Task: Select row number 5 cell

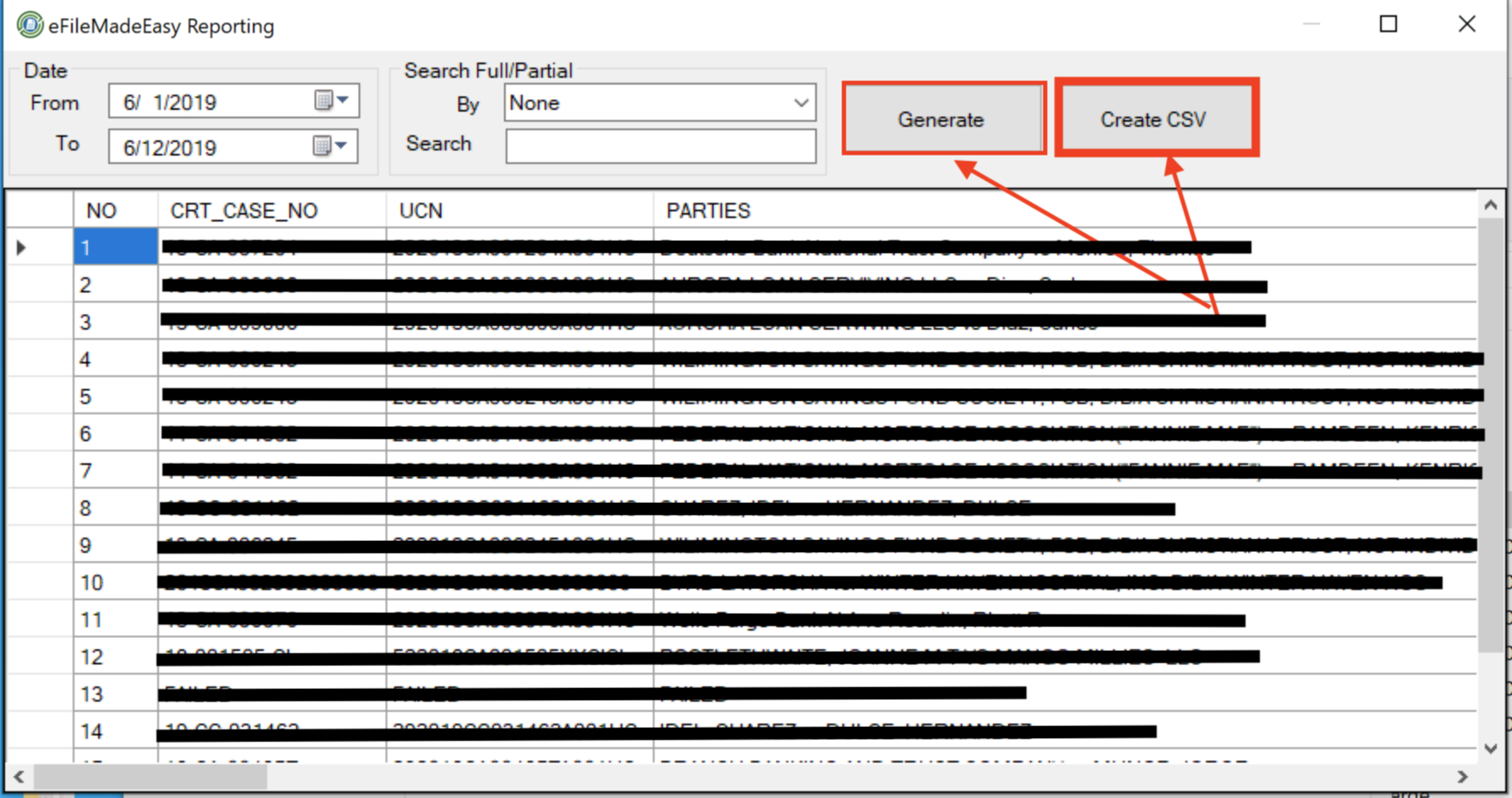Action: pyautogui.click(x=116, y=396)
